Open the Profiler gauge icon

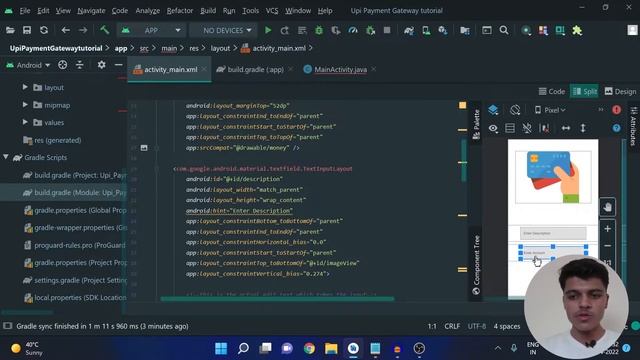tap(353, 30)
